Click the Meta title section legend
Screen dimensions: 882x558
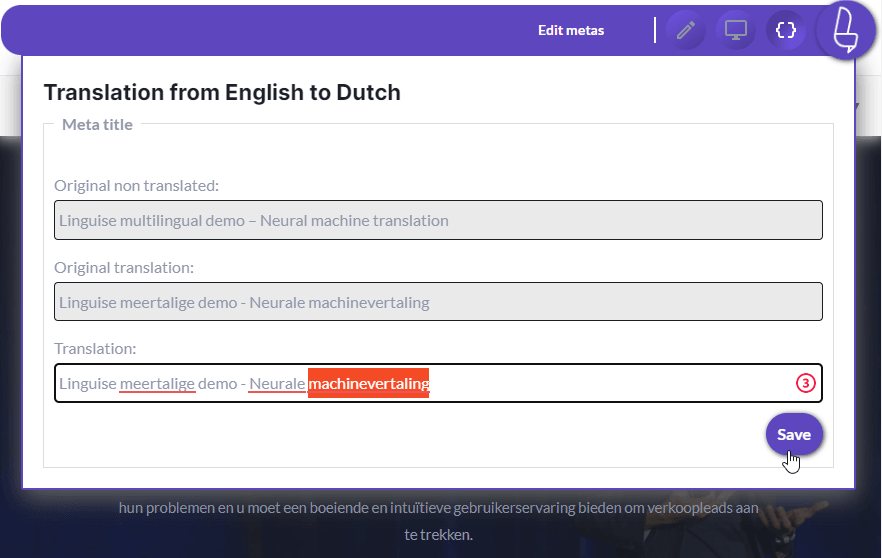(x=97, y=124)
